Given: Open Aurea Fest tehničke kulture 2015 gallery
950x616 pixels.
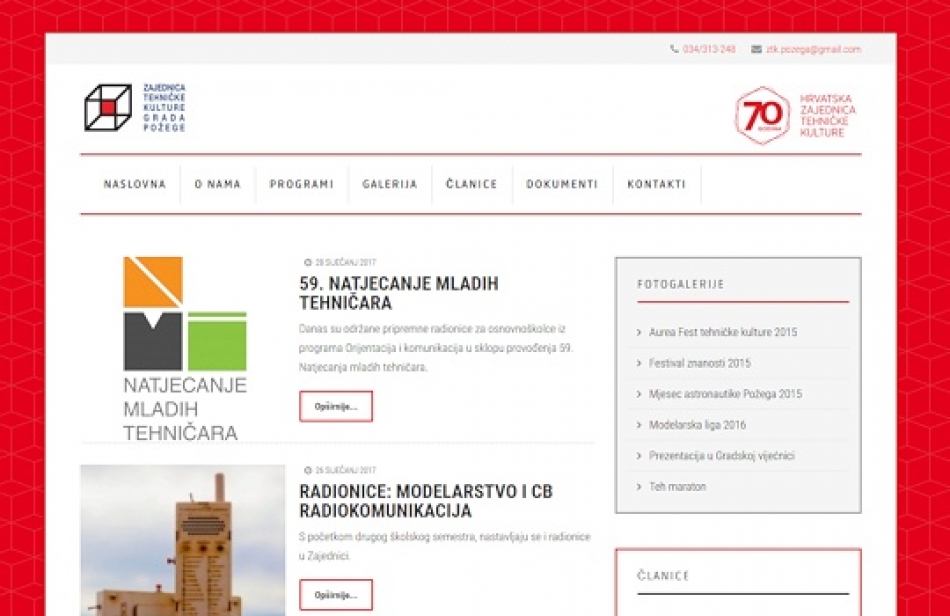Looking at the screenshot, I should 723,332.
